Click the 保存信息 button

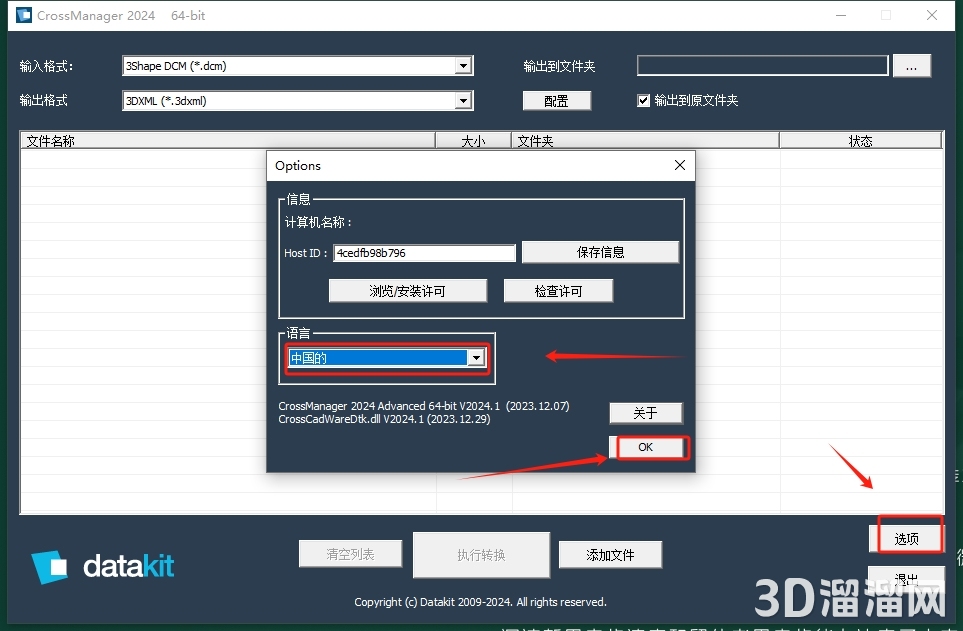tap(599, 251)
